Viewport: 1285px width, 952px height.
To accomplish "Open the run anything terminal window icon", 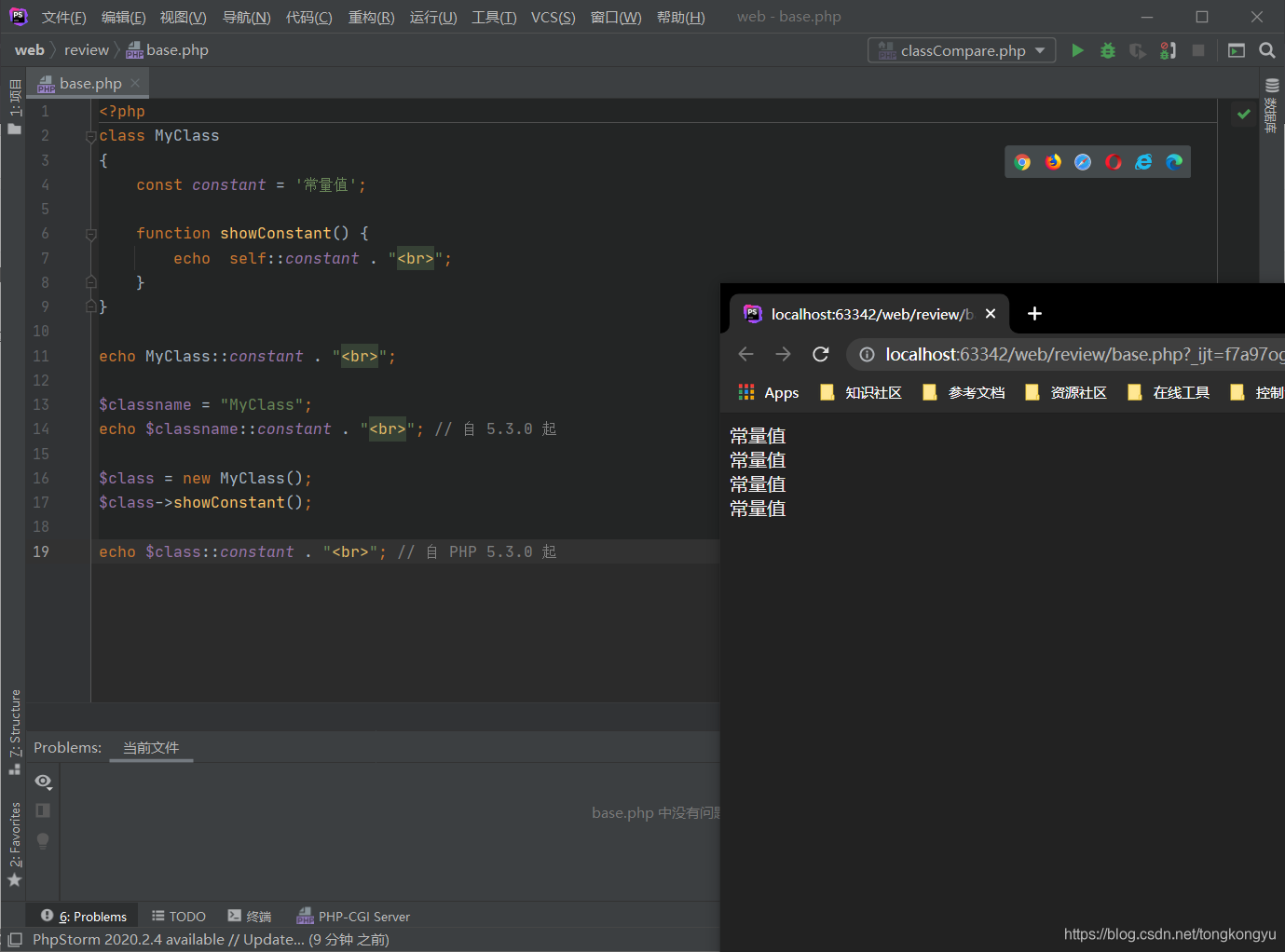I will pos(1237,50).
